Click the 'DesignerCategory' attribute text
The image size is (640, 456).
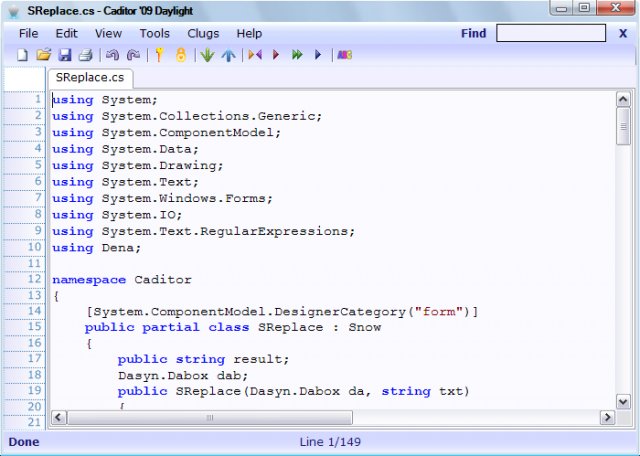[340, 312]
